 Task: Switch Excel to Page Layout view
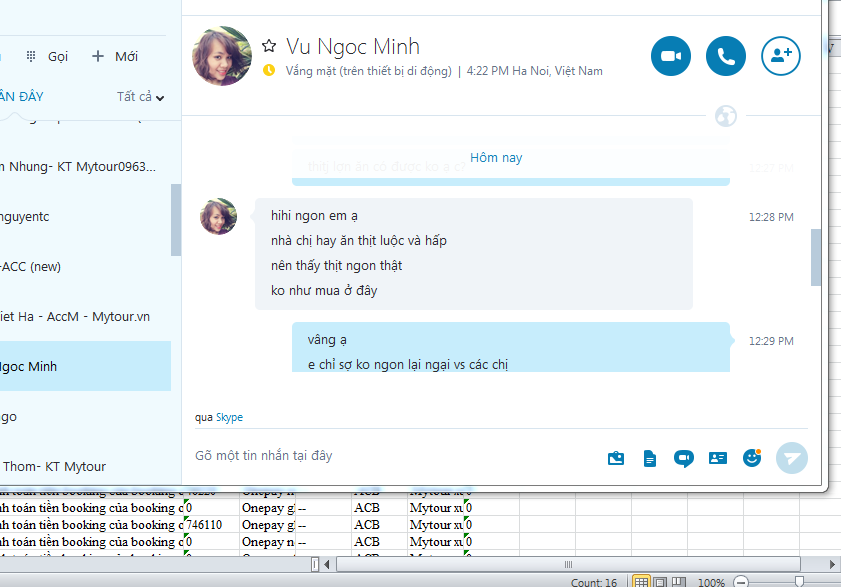point(661,581)
